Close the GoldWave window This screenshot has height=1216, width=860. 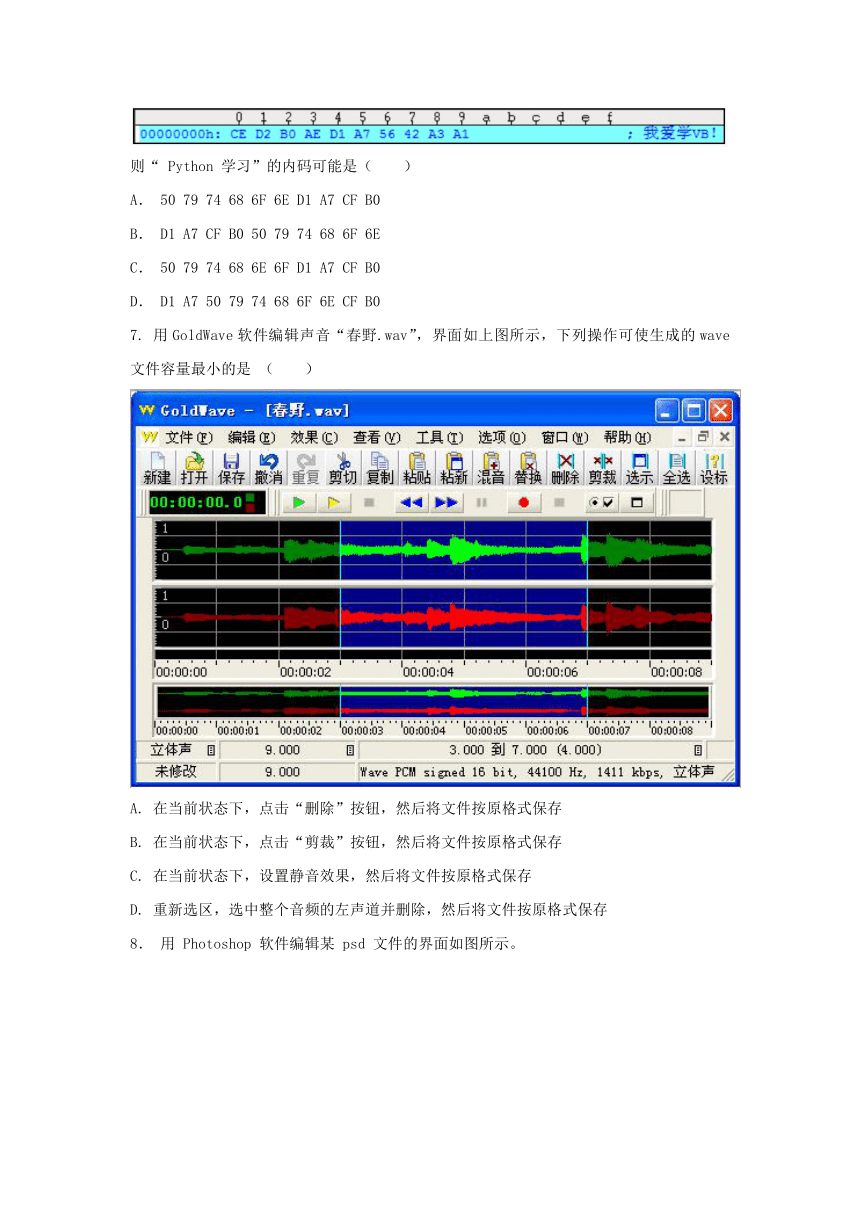coord(720,410)
